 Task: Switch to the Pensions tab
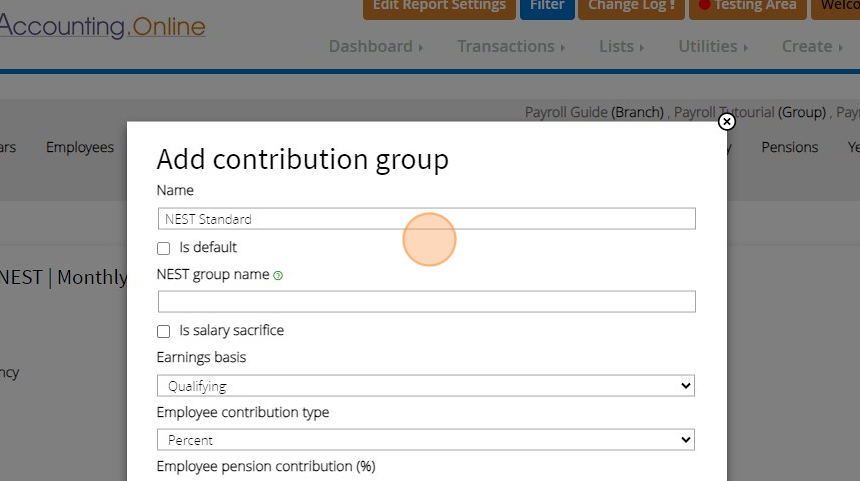[x=789, y=147]
